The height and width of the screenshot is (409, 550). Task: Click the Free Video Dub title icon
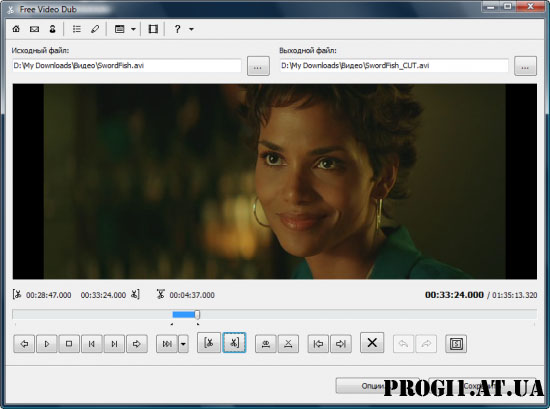11,9
